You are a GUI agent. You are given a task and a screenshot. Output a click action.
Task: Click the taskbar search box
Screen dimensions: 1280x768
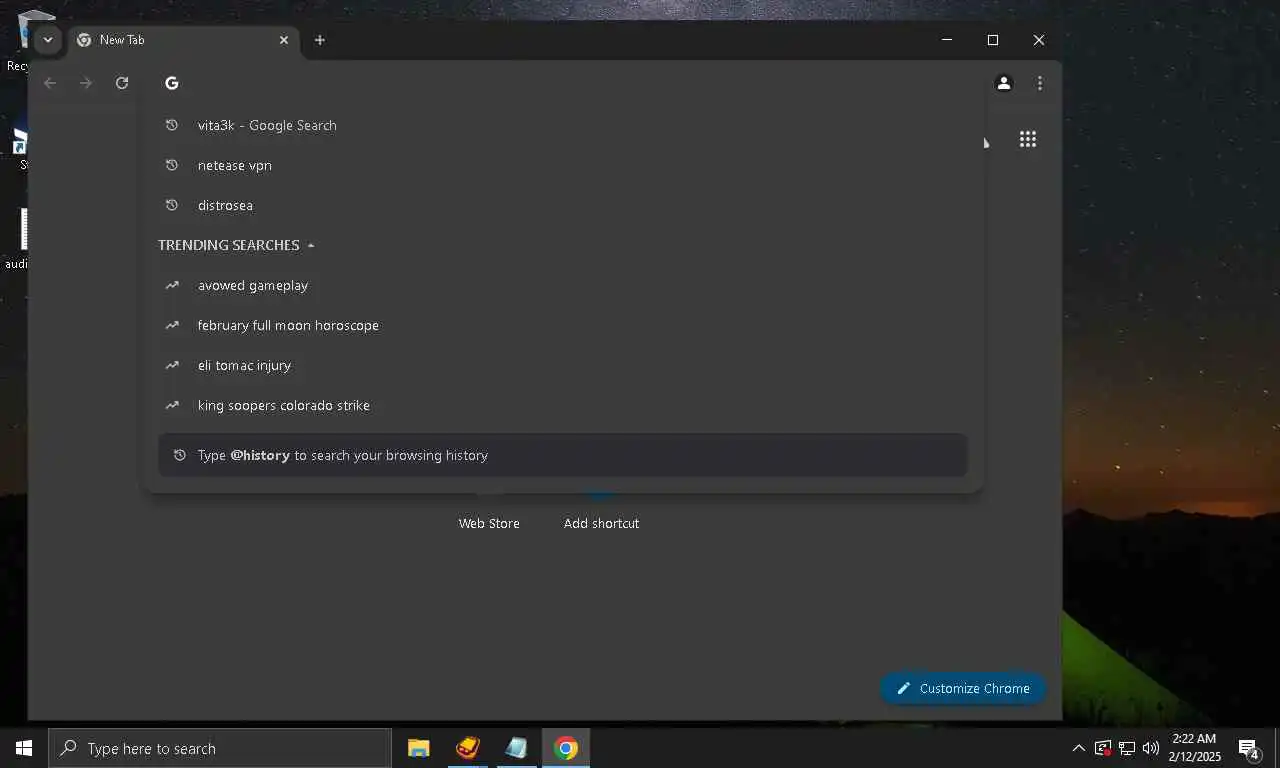[x=220, y=748]
